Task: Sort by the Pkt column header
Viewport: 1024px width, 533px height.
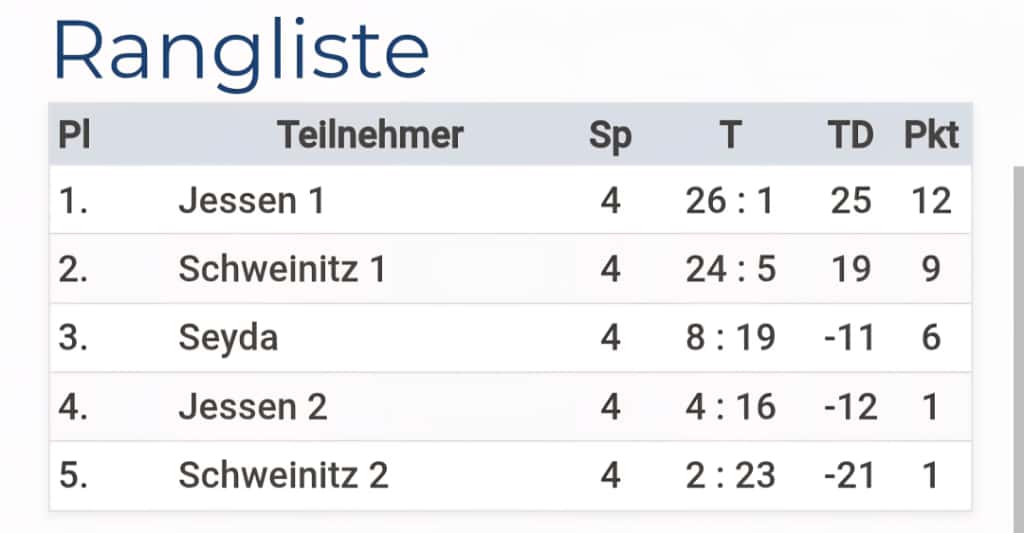Action: click(931, 134)
